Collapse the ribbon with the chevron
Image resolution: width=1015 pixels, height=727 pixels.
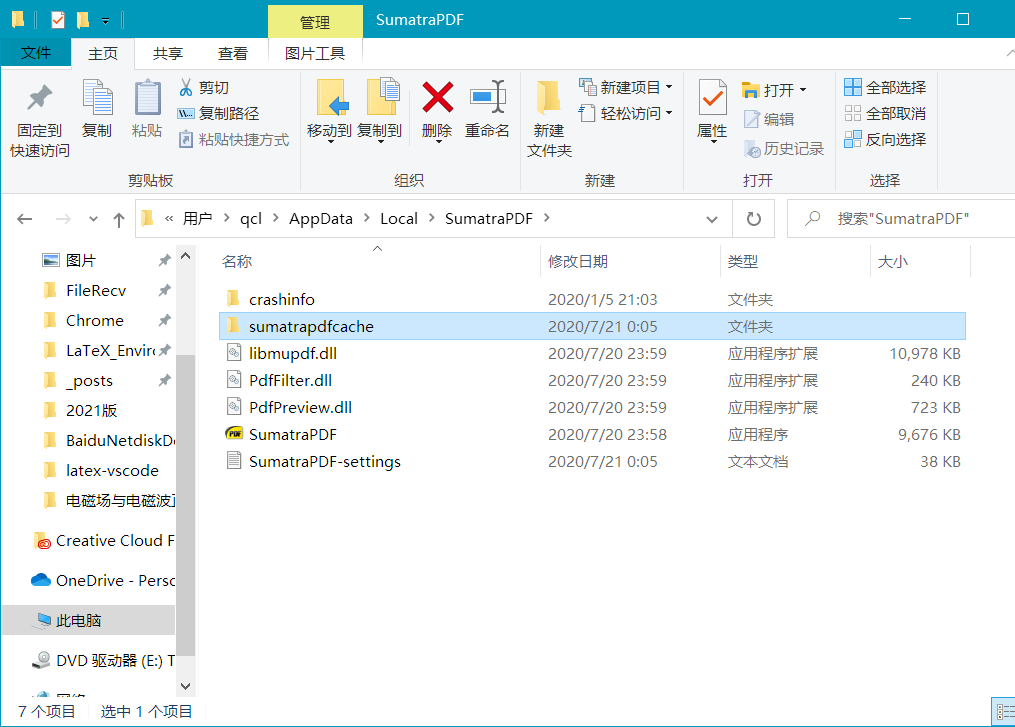[1005, 53]
